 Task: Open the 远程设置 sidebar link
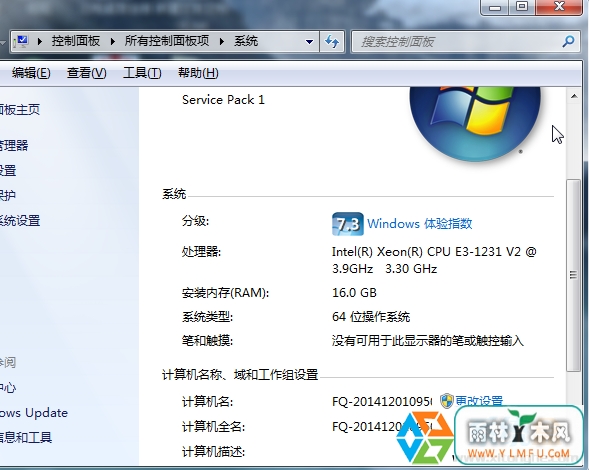[x=8, y=171]
